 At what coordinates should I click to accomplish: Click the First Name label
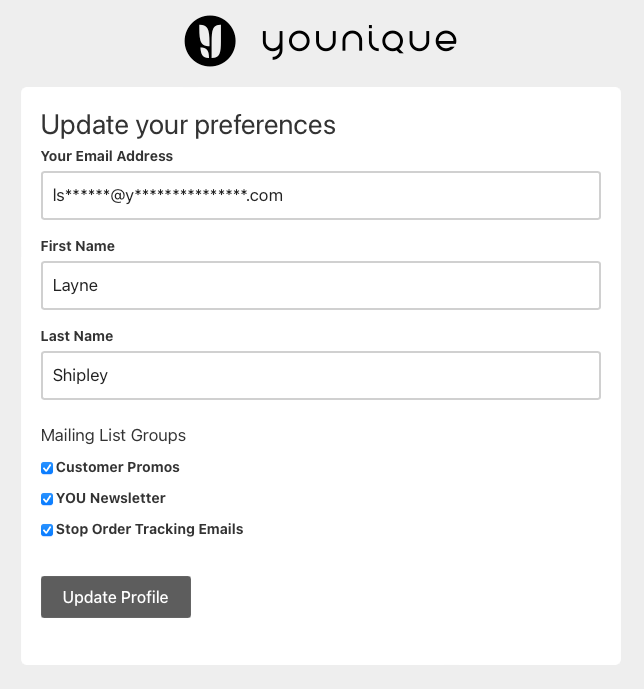[78, 246]
